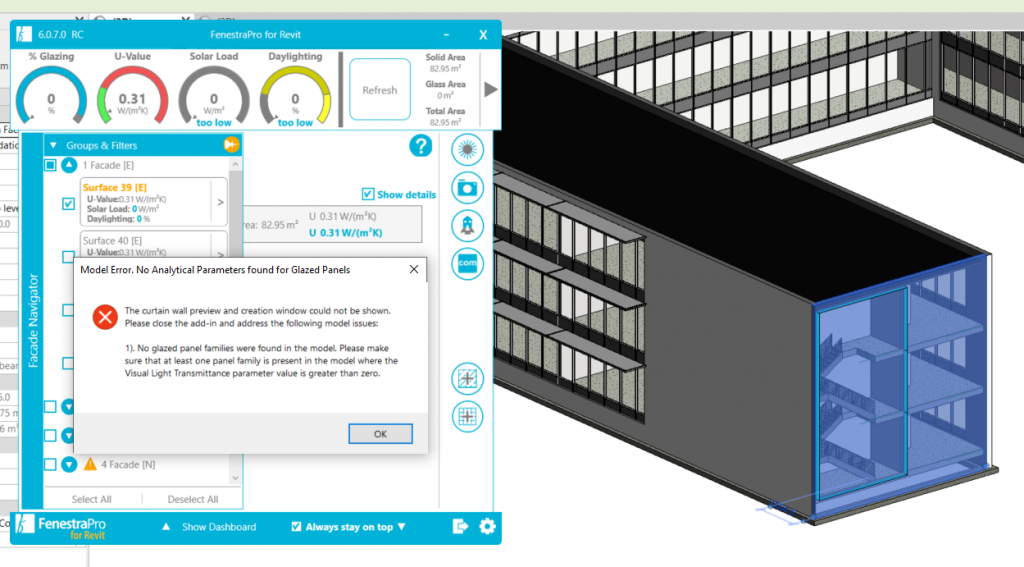Click the grey 'U 0.31 W/(m²K)' value
The width and height of the screenshot is (1024, 567).
(x=343, y=216)
